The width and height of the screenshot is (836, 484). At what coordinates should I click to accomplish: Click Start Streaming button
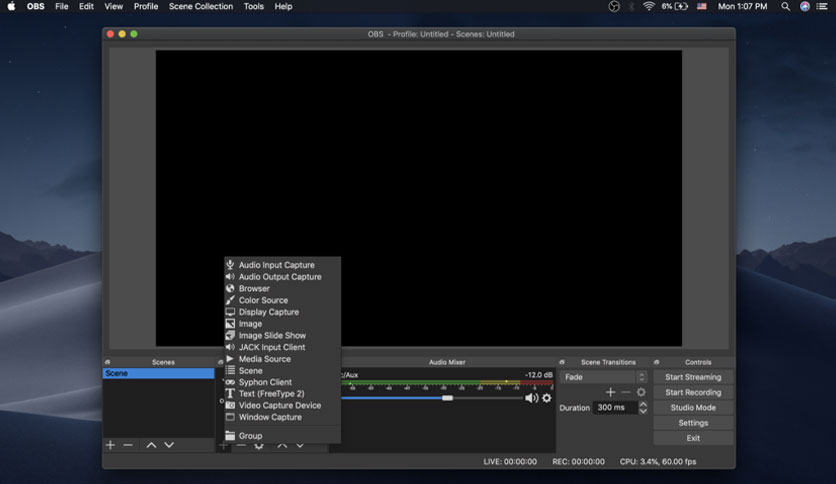(x=693, y=377)
